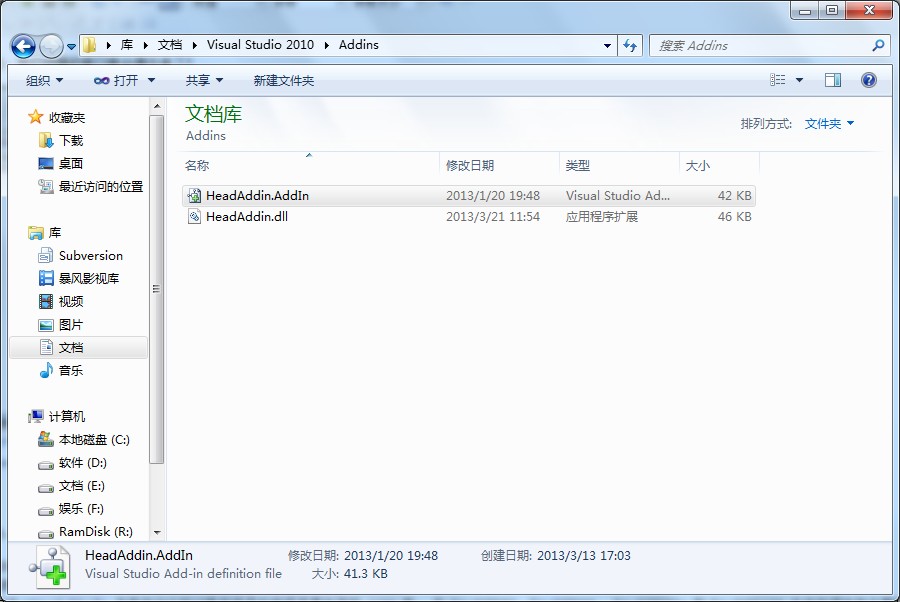Refresh the Addins folder view
900x602 pixels.
pos(630,45)
